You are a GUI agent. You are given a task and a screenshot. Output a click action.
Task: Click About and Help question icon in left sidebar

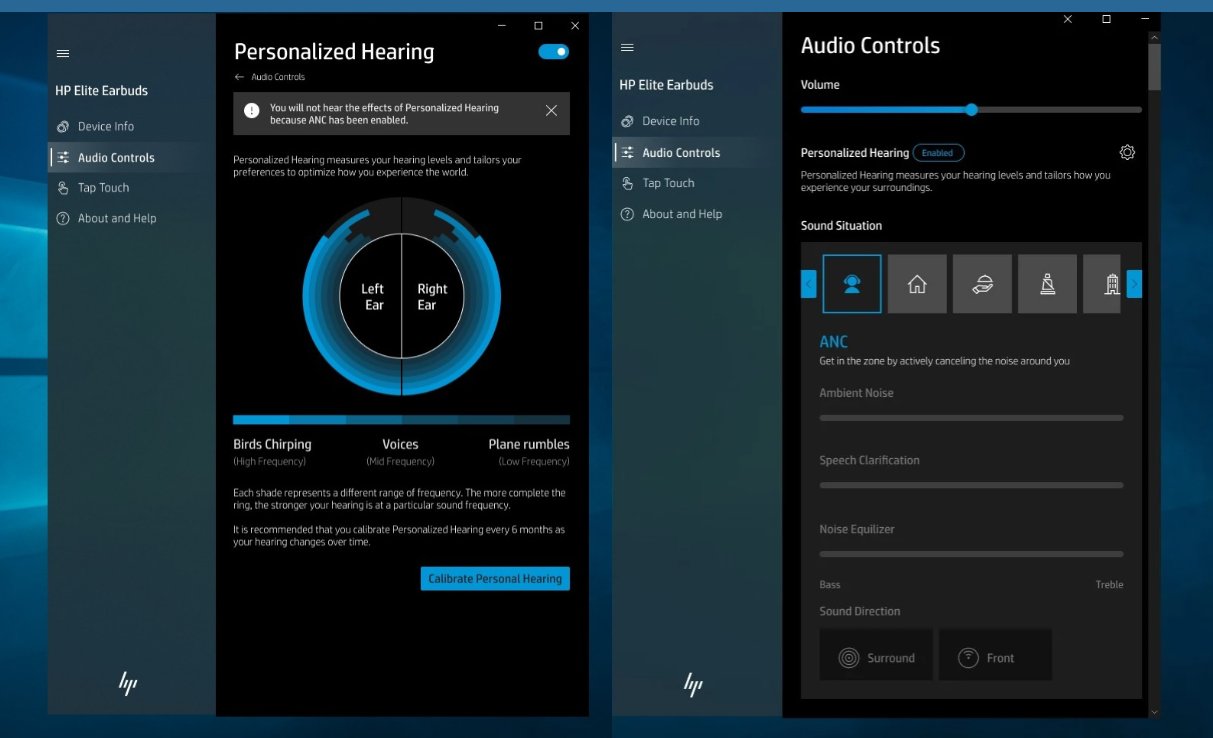click(63, 218)
